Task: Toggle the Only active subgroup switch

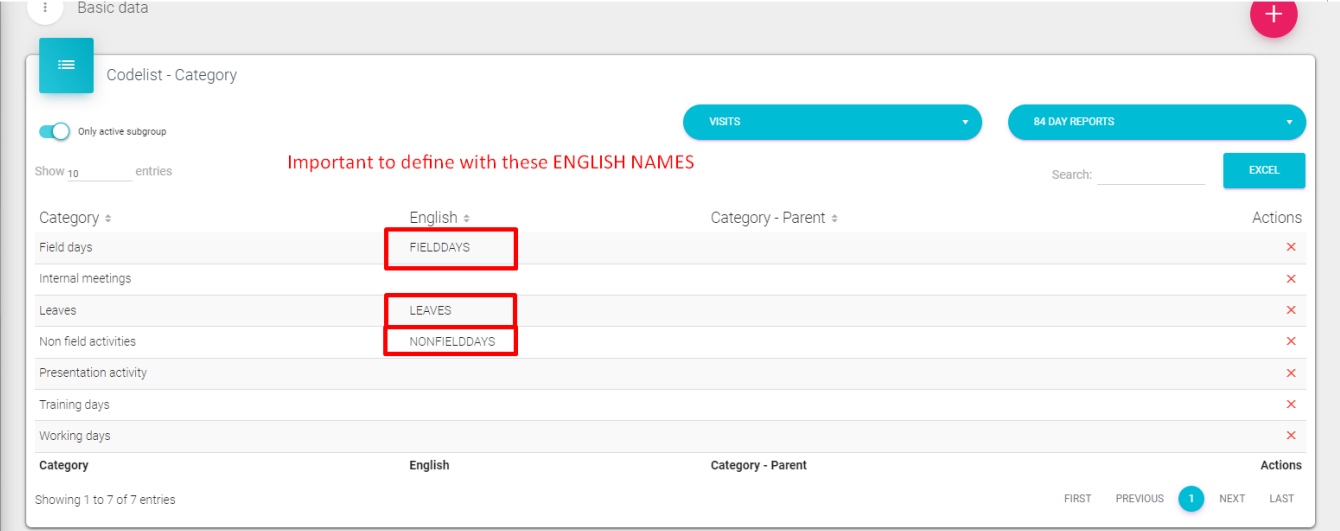Action: pyautogui.click(x=54, y=131)
